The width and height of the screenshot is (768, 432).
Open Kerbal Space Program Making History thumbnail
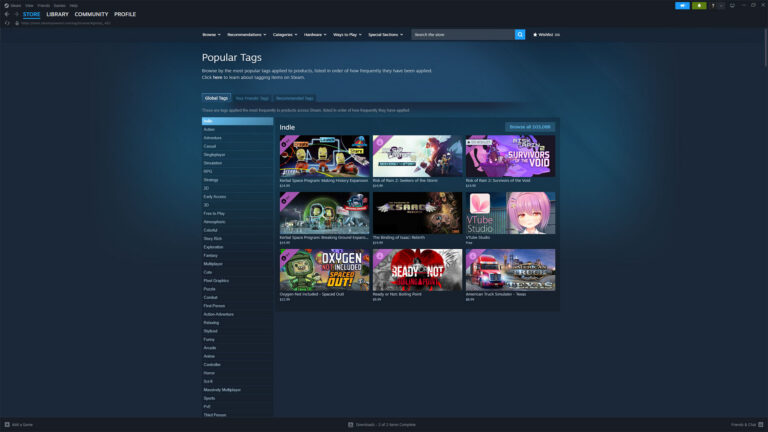(324, 156)
